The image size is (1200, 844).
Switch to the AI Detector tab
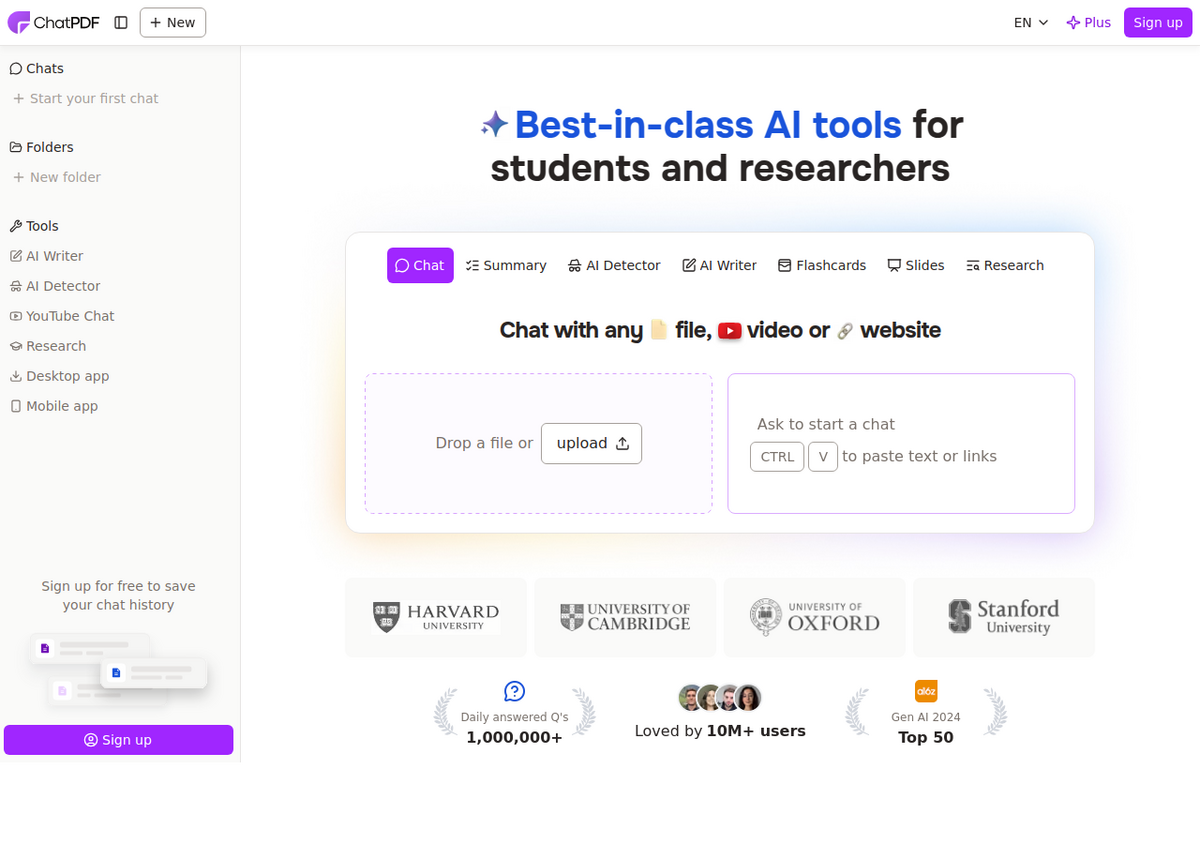[x=614, y=265]
